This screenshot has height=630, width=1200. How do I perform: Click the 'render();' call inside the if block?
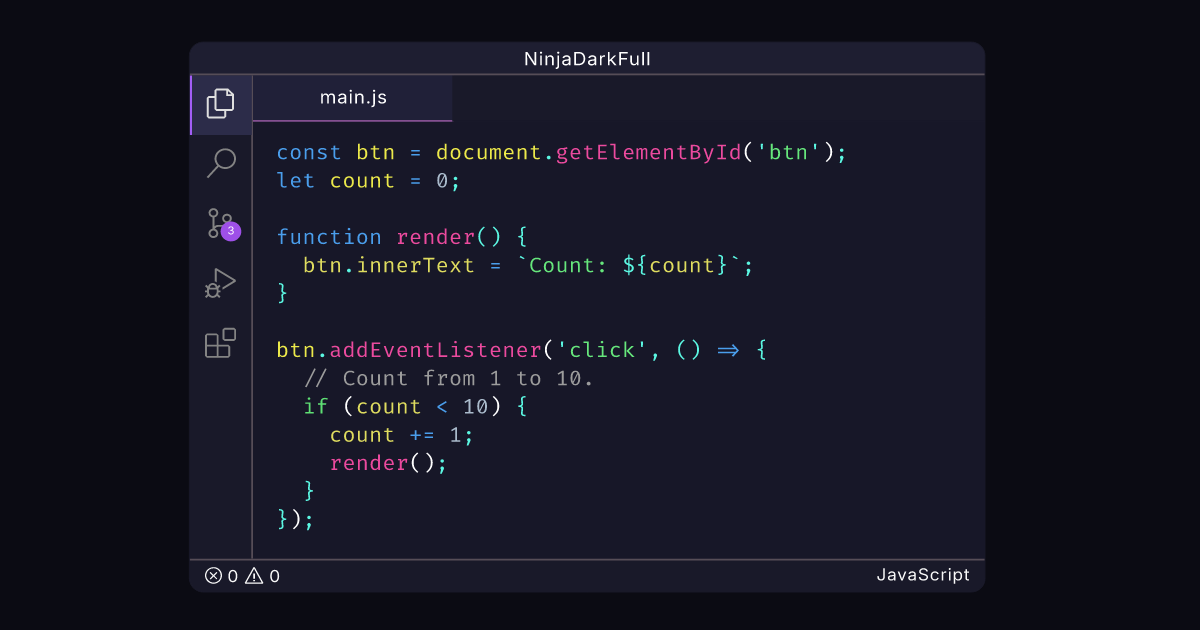[x=389, y=463]
